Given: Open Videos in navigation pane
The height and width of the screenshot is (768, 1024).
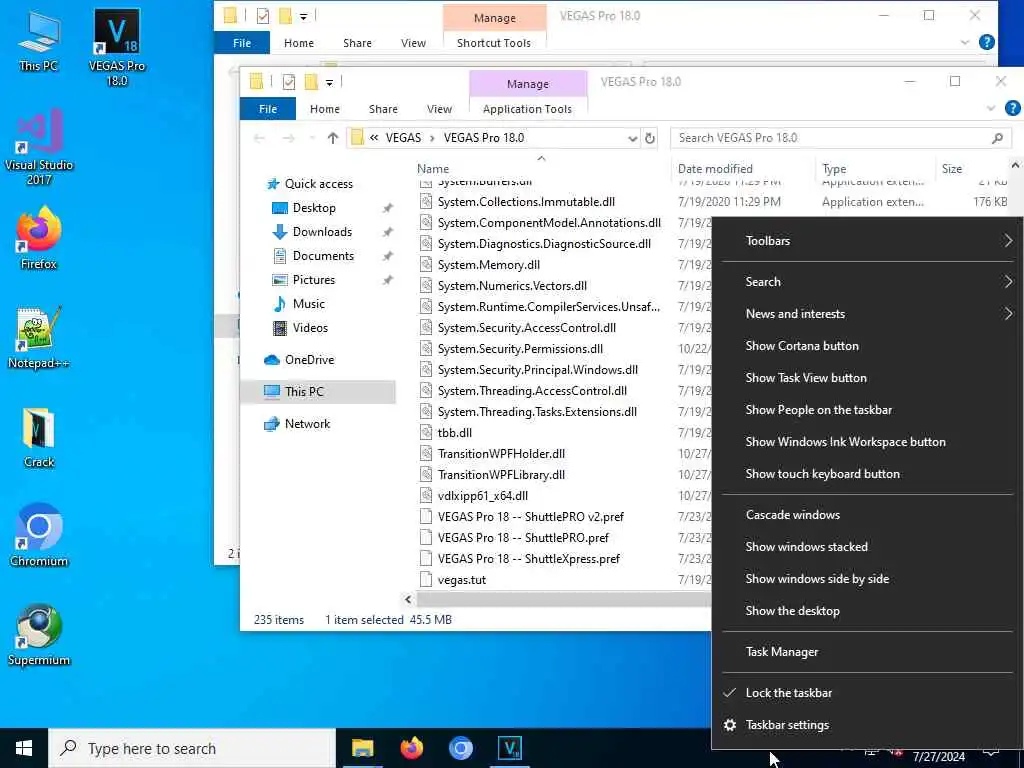Looking at the screenshot, I should point(310,328).
